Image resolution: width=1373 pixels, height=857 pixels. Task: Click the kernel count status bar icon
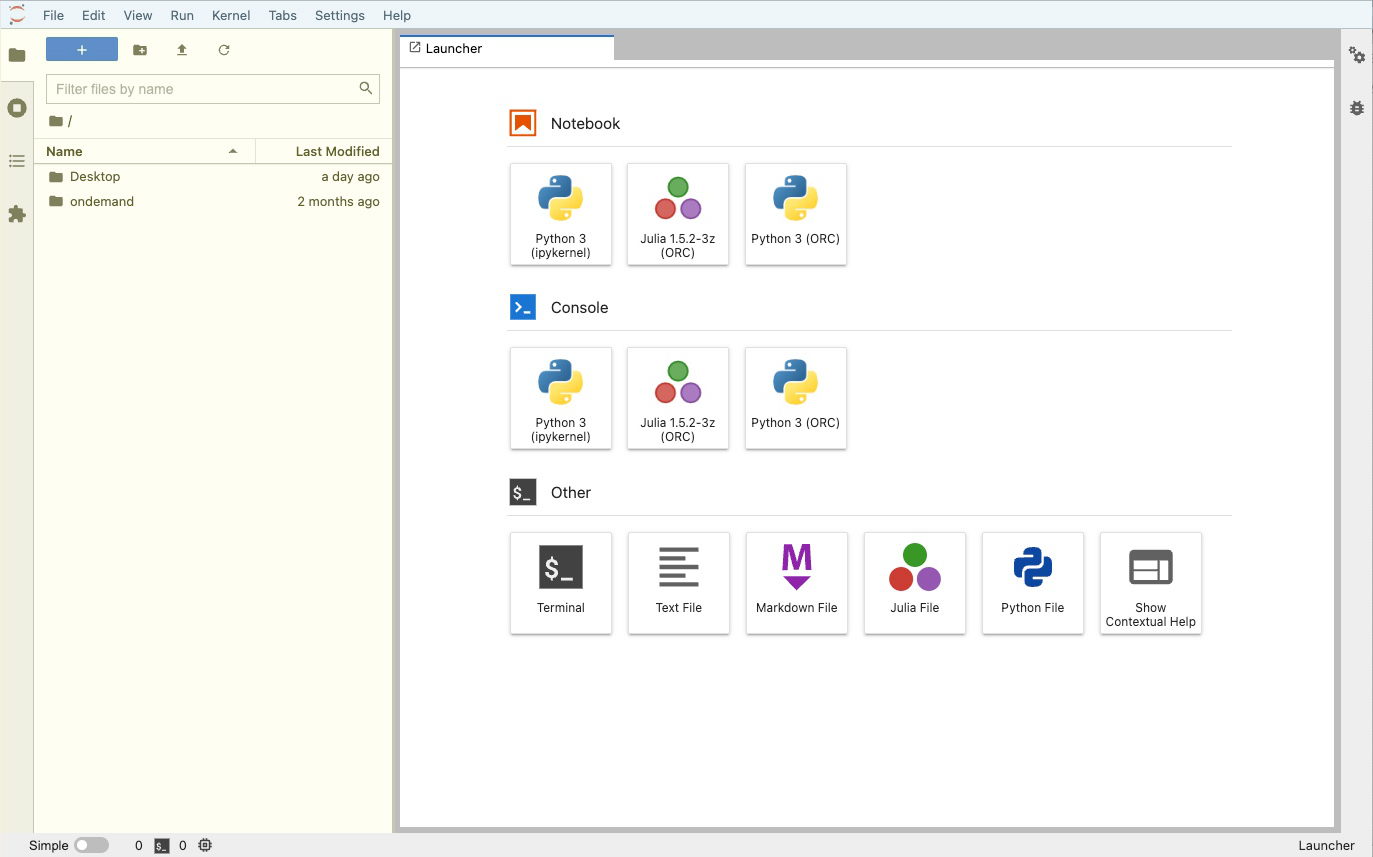205,846
